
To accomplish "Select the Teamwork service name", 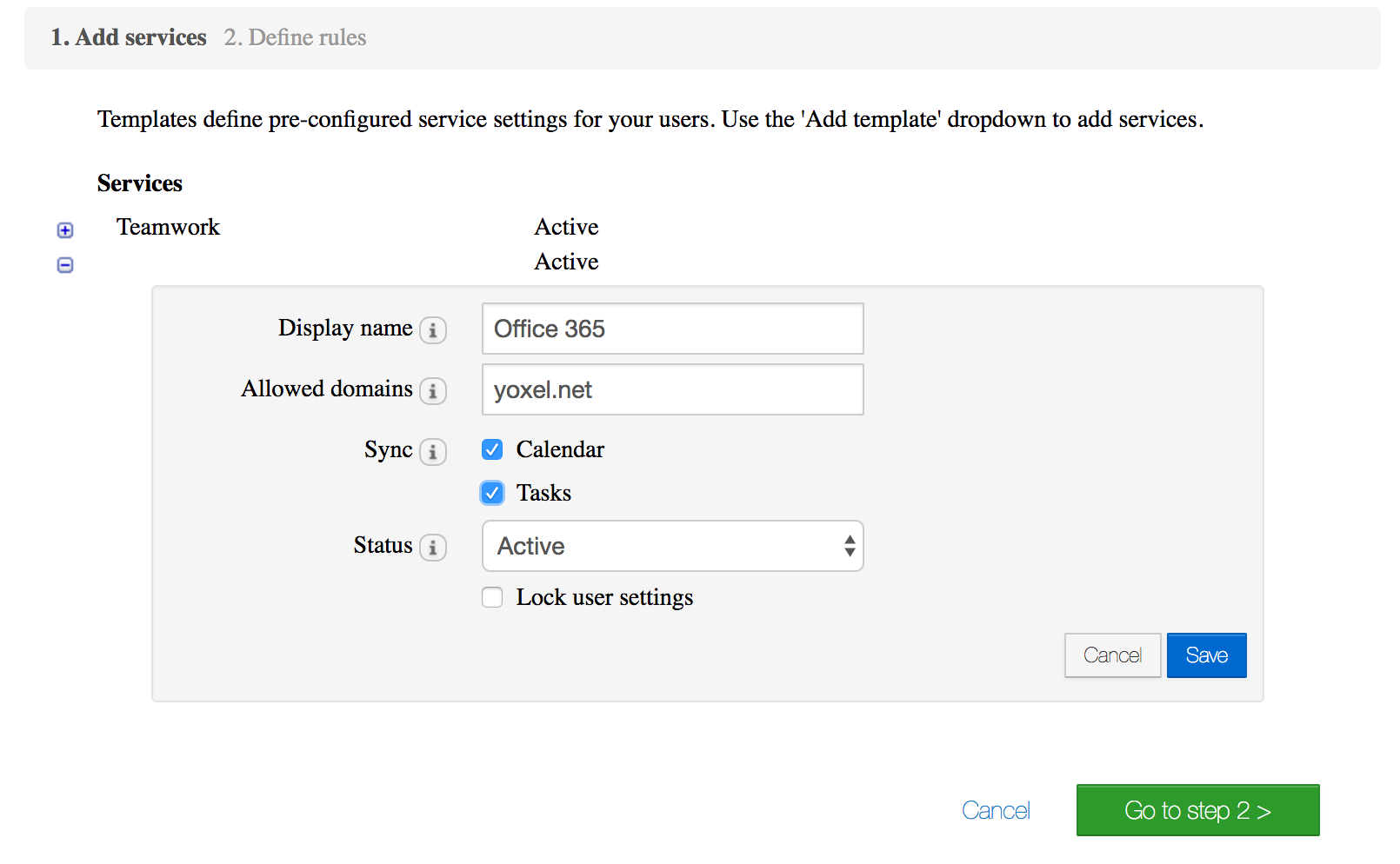I will point(169,227).
